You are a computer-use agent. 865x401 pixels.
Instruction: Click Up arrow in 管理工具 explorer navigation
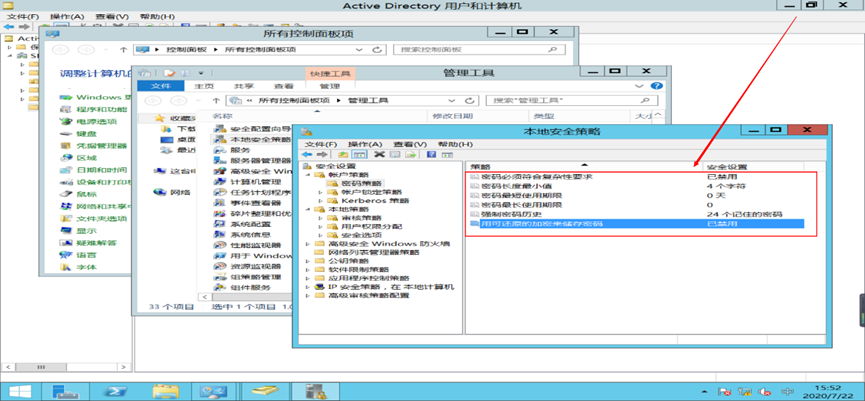pos(217,101)
